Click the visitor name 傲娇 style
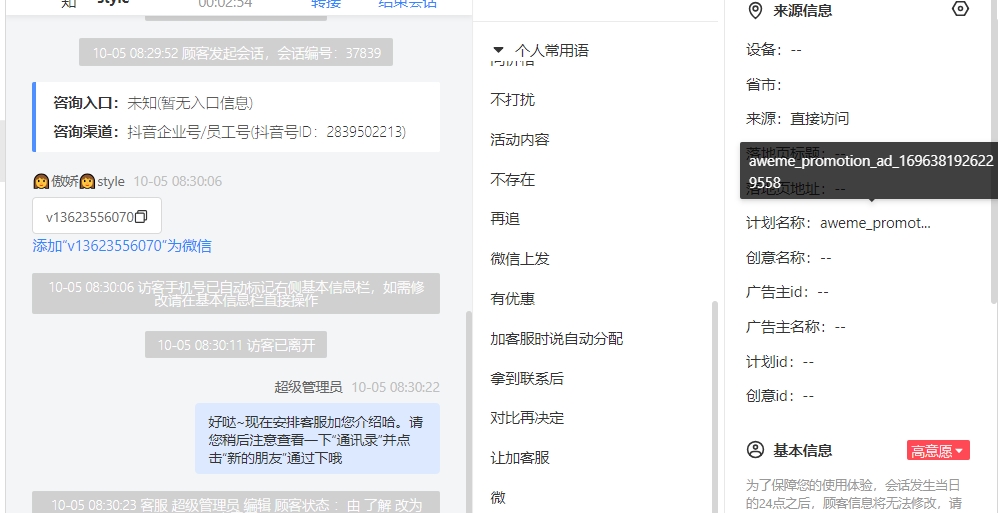Viewport: 998px width, 513px height. pyautogui.click(x=78, y=181)
